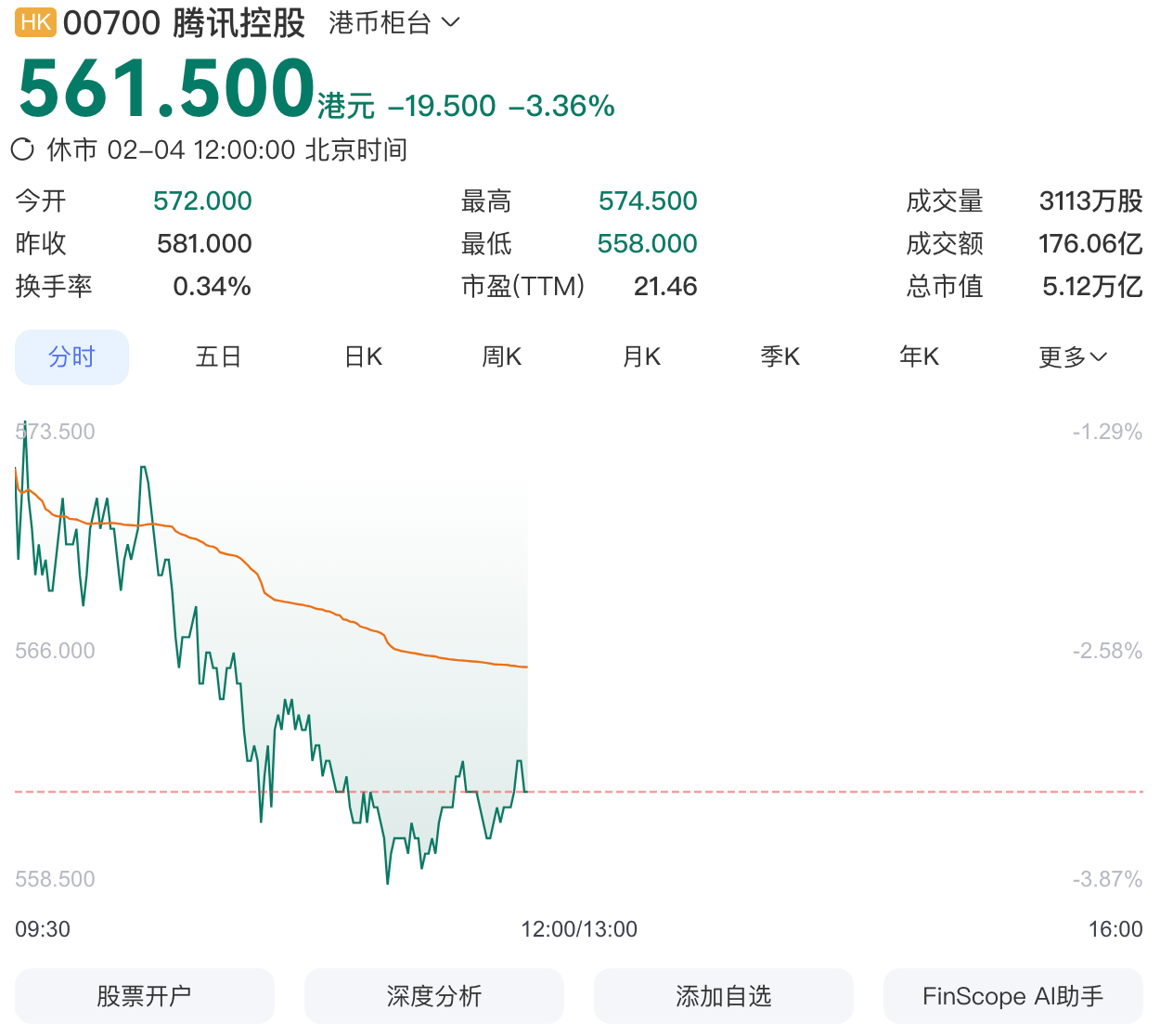Screen dimensions: 1160x1036
Task: Click 添加自选 to add to watchlist
Action: 723,995
